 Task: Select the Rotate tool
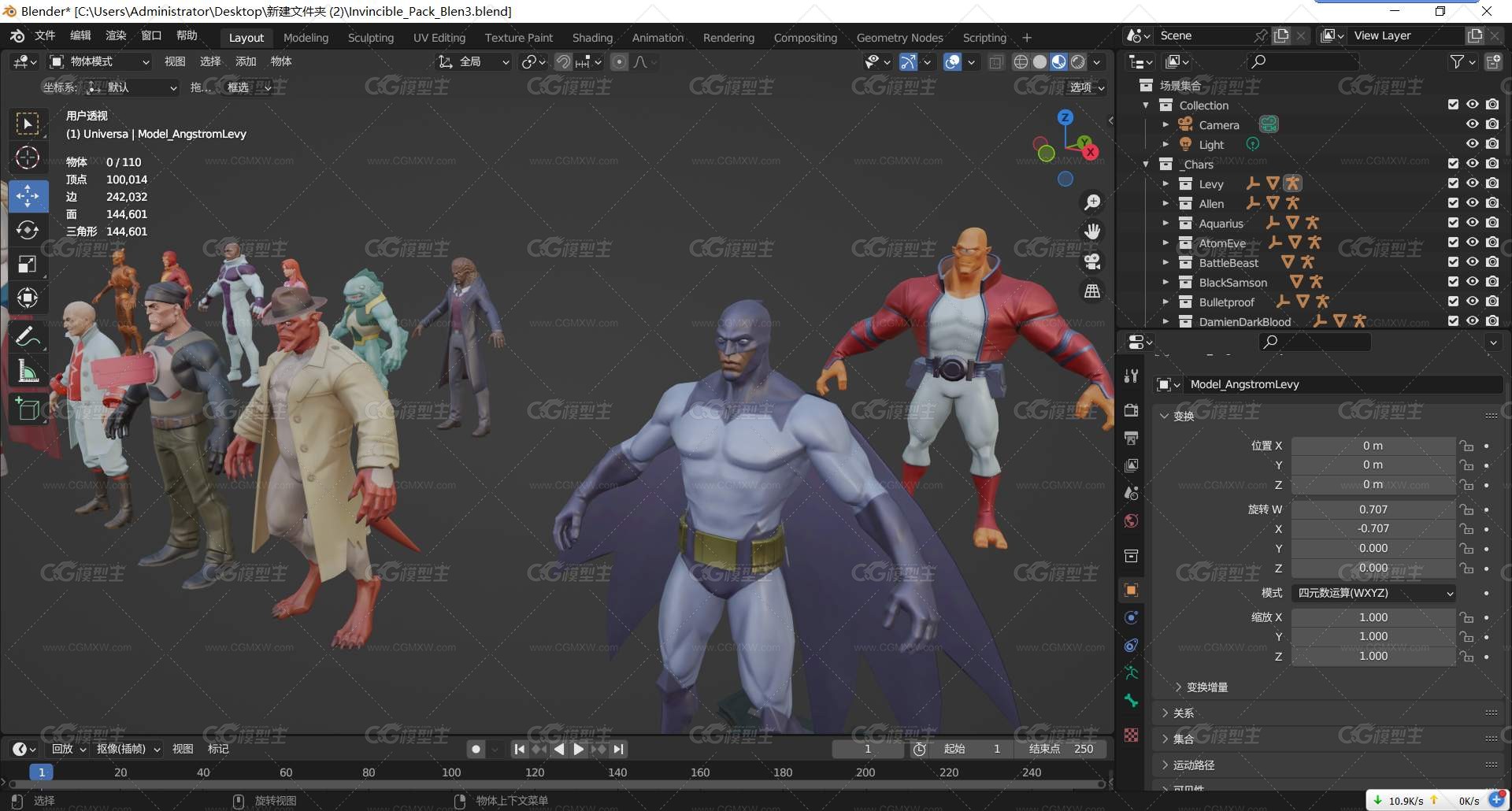coord(28,230)
